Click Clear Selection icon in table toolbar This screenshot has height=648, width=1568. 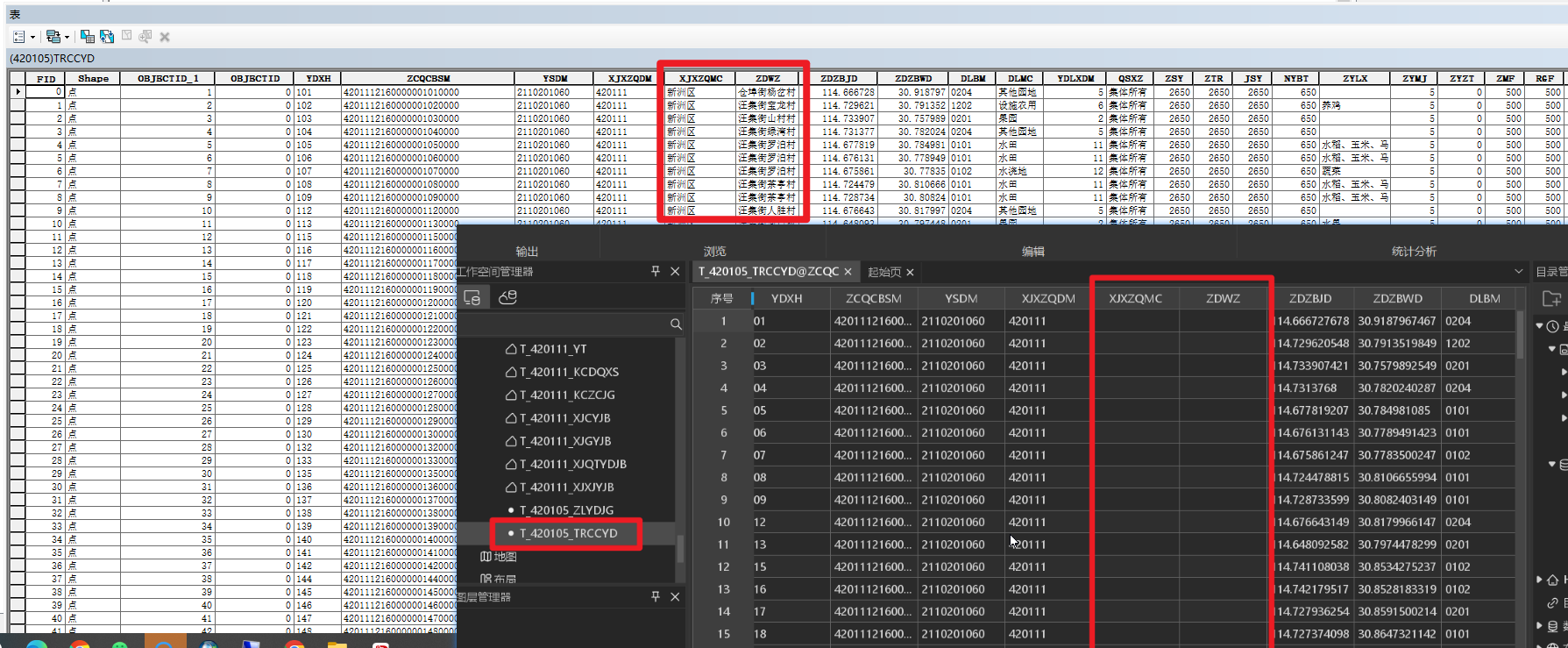coord(126,36)
